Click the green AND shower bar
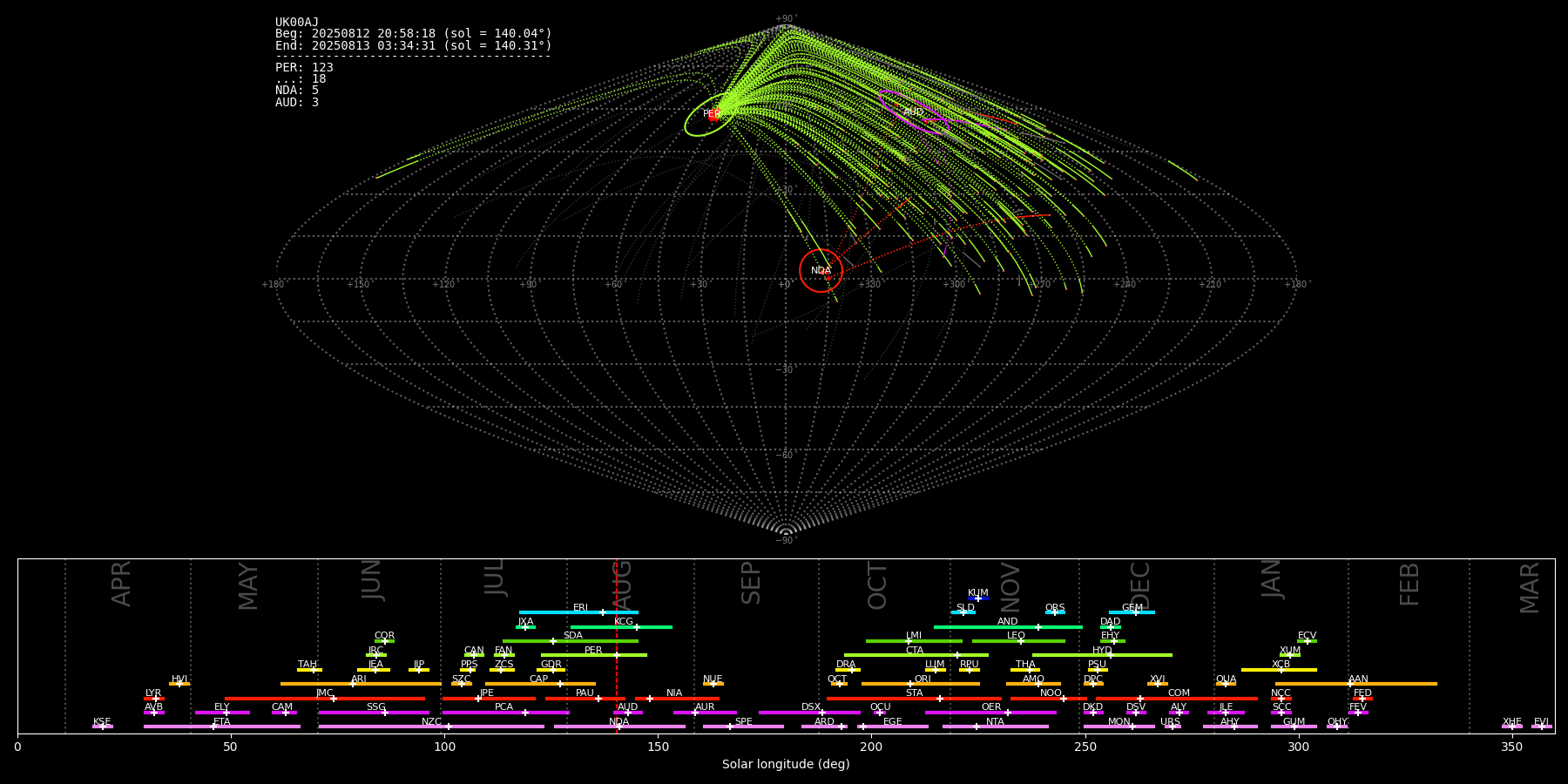This screenshot has height=784, width=1568. tap(1008, 626)
